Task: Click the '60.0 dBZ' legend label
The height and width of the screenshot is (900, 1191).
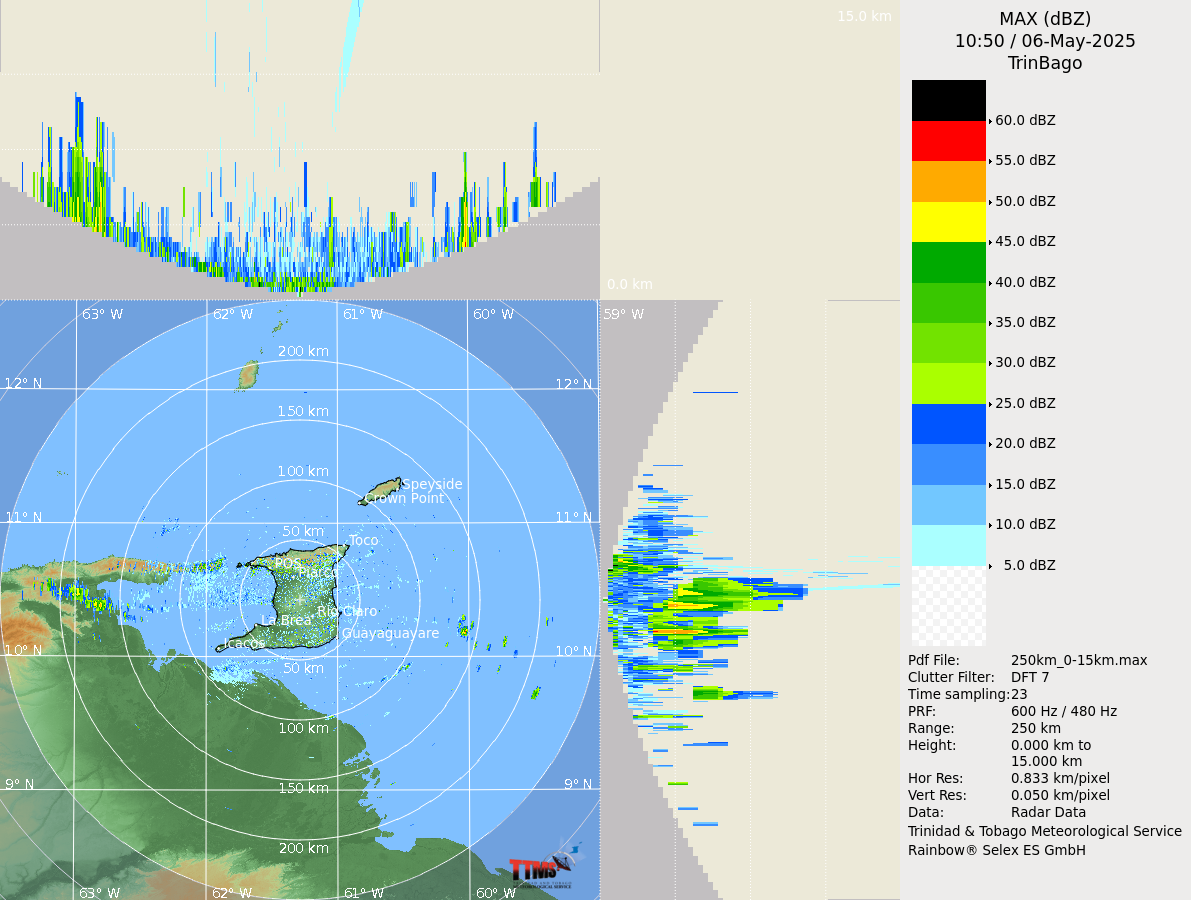Action: (1025, 120)
